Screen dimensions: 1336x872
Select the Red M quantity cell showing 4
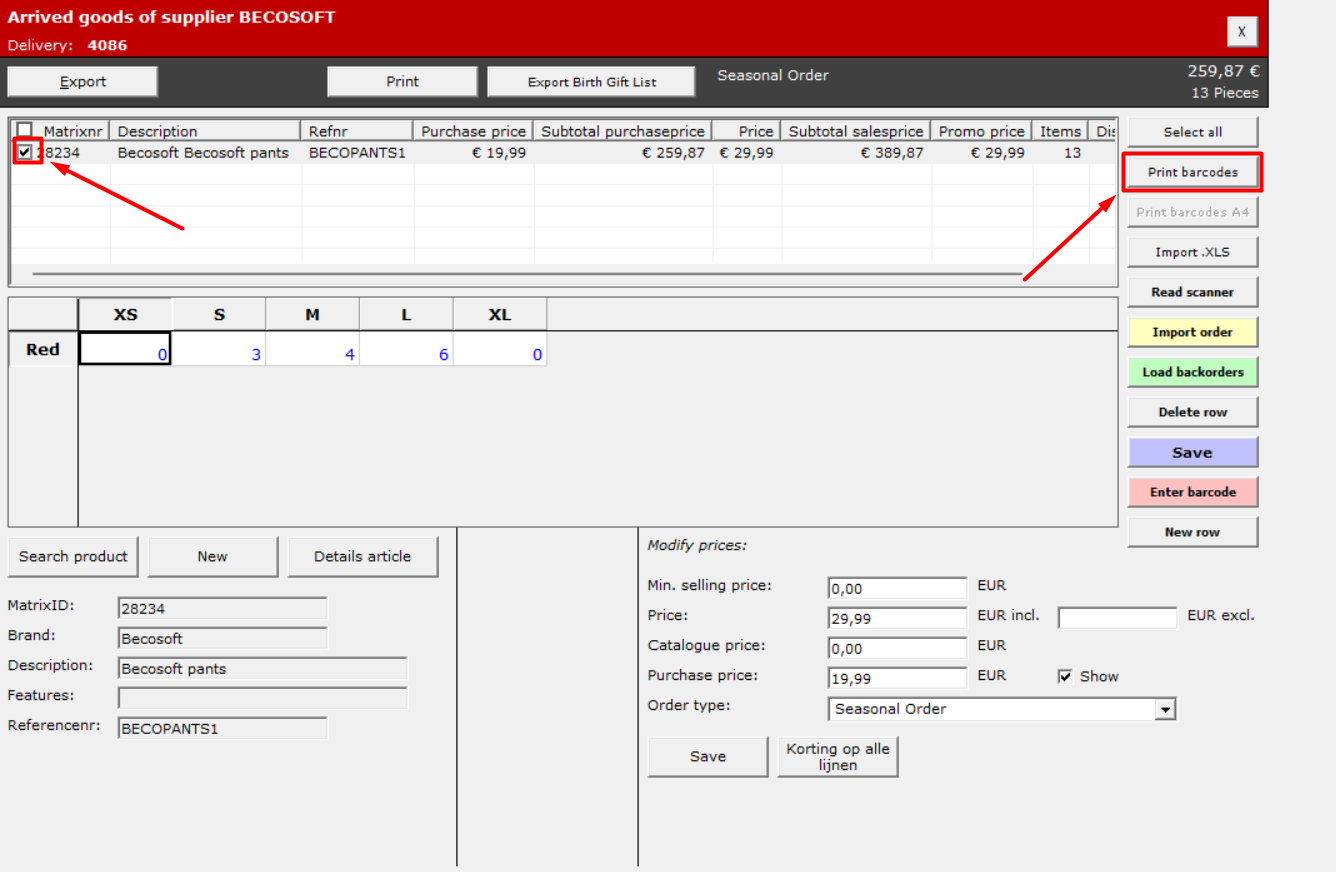[312, 349]
